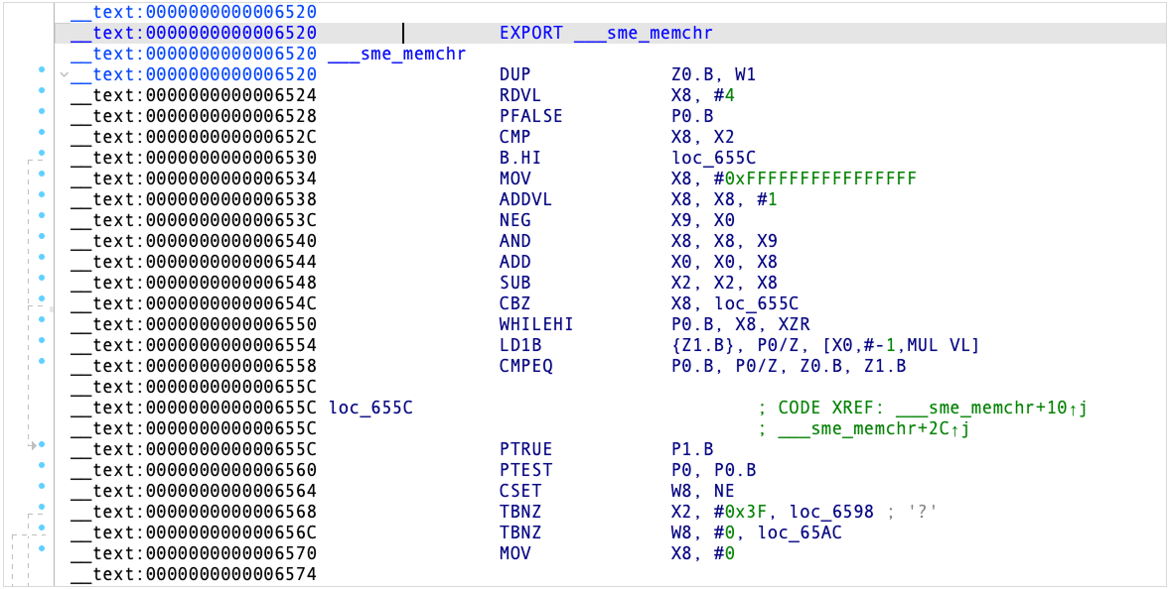
Task: Set breakpoint dot at 6570 MOV X8, #0
Action: pyautogui.click(x=42, y=548)
